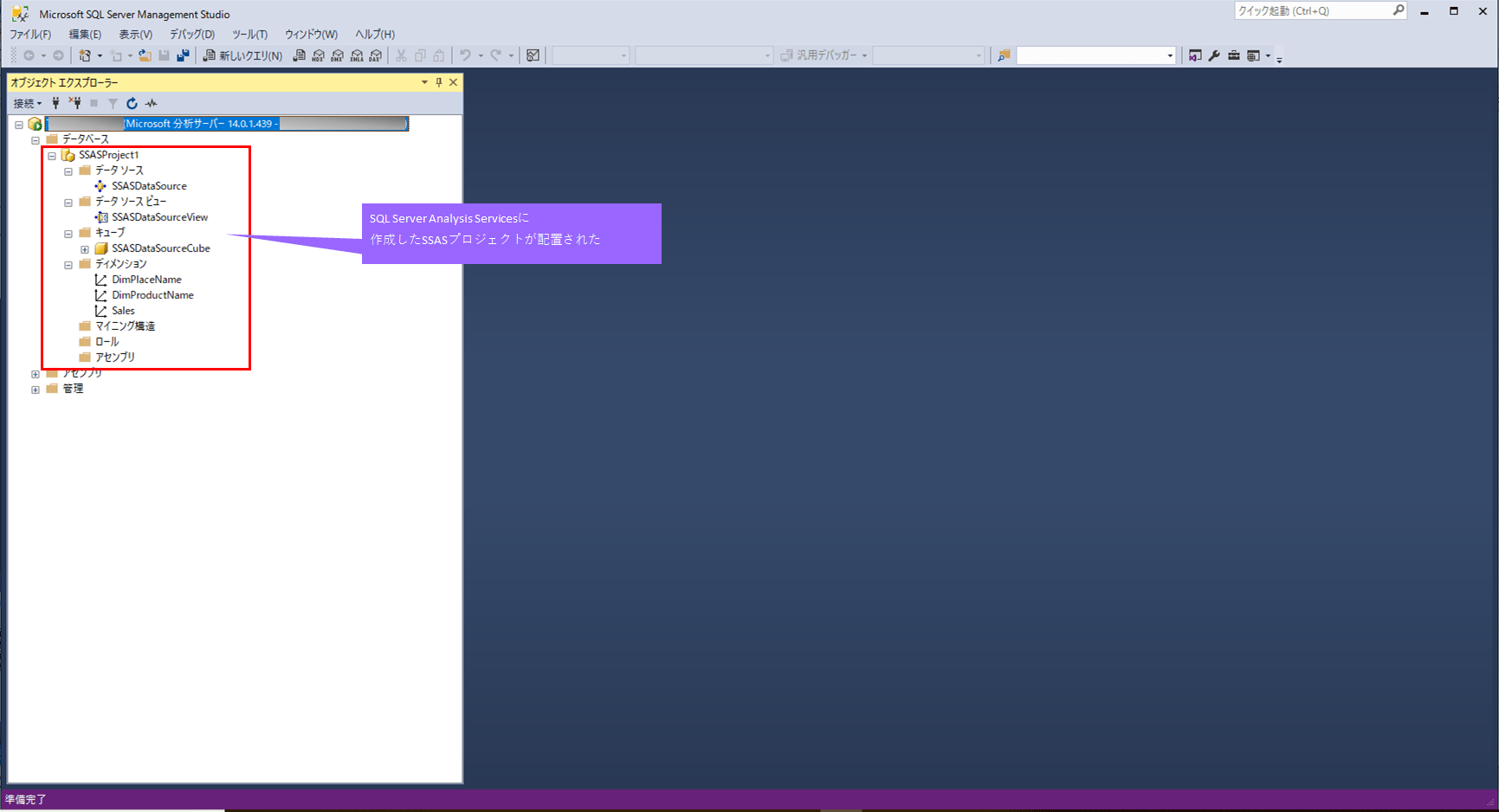
Task: Open the 接続 dropdown in Object Explorer
Action: pyautogui.click(x=27, y=103)
